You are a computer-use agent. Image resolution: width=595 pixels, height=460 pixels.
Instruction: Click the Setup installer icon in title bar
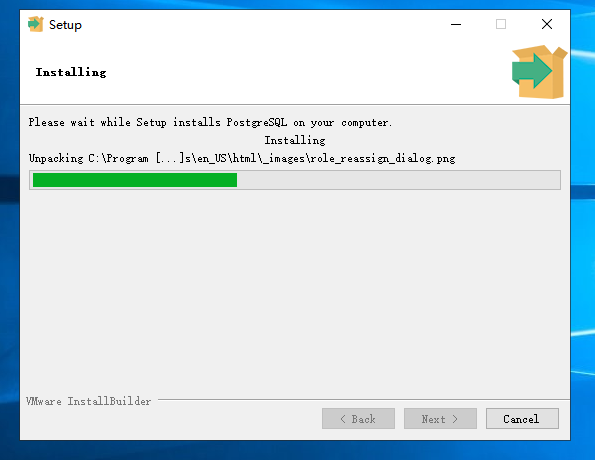(x=36, y=24)
